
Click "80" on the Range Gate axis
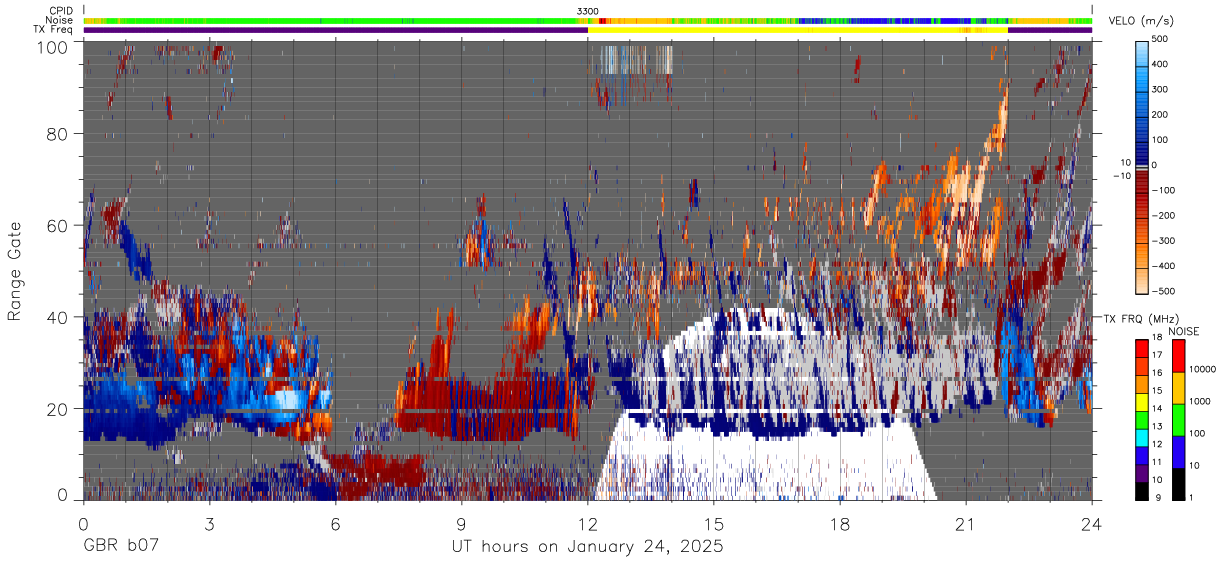[x=57, y=134]
